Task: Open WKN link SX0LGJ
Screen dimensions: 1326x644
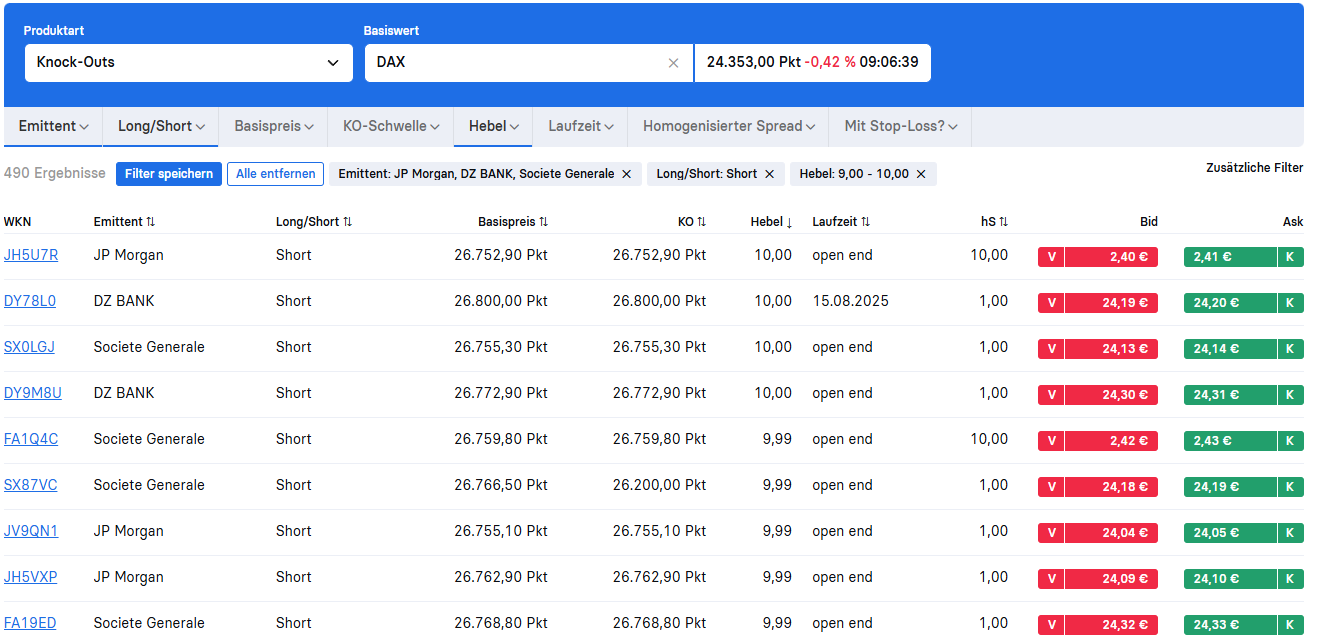Action: coord(29,347)
